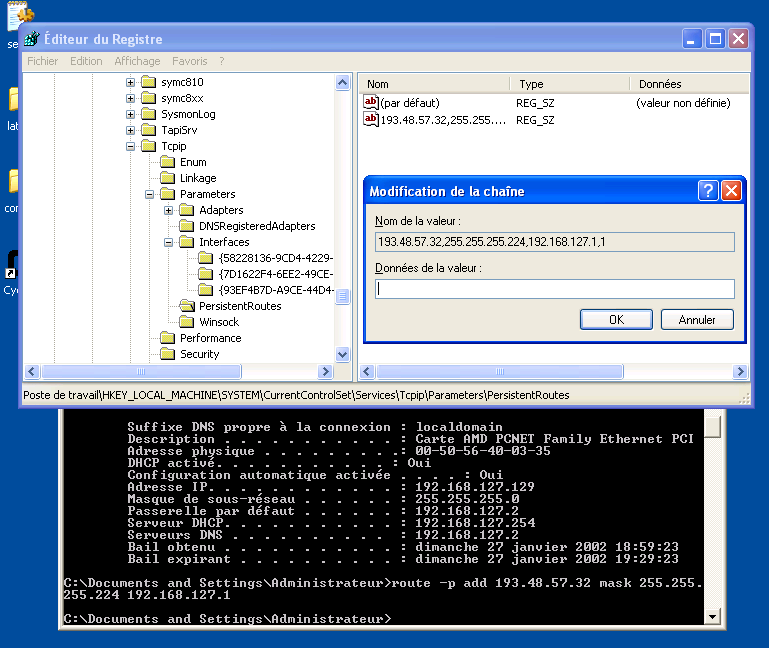
Task: Select the TapiSrv folder icon
Action: click(x=148, y=130)
